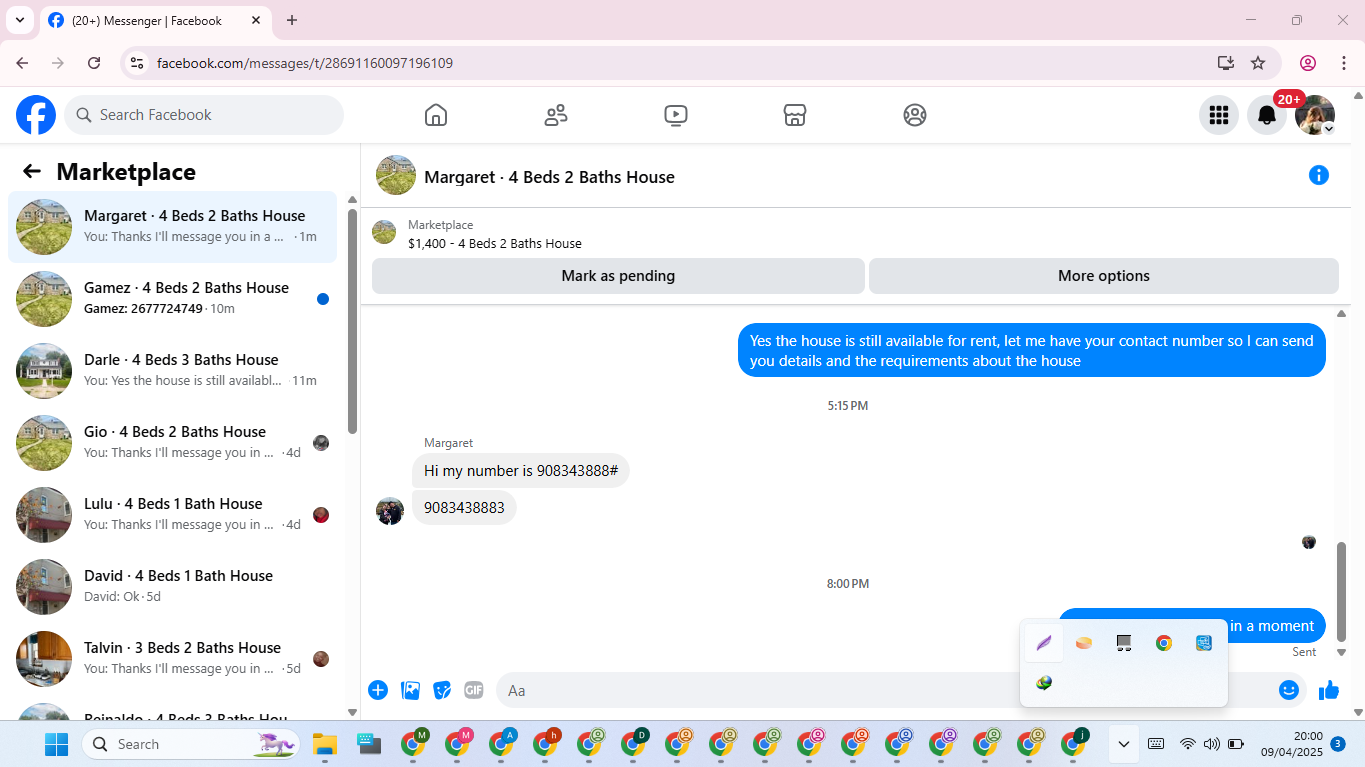Click the feather icon in the tray overflow
This screenshot has width=1365, height=767.
click(1044, 643)
